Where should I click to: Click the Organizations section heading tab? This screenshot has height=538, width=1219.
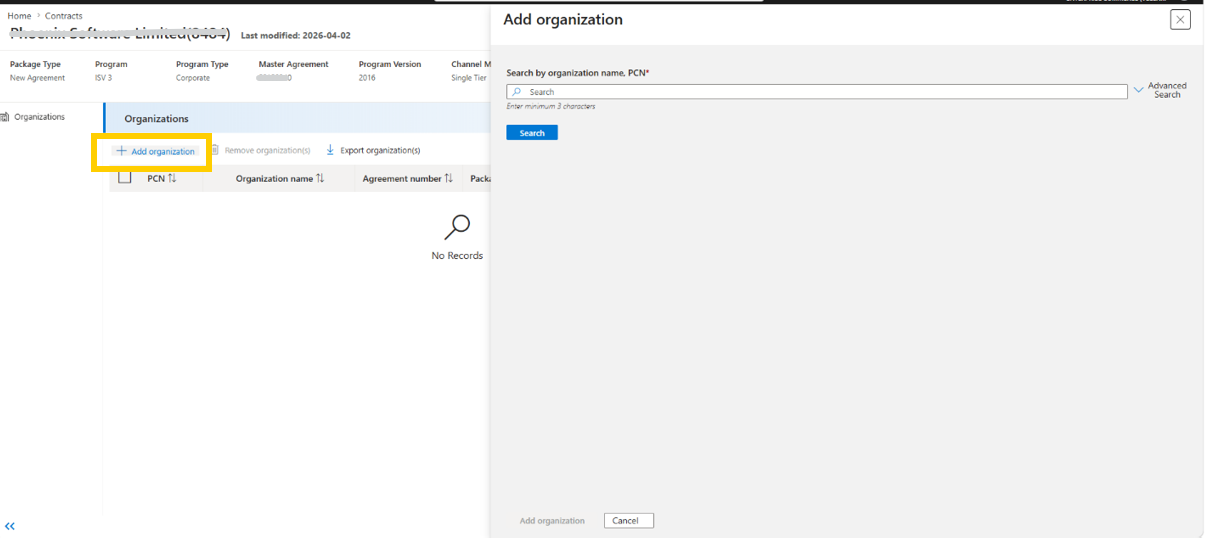156,119
